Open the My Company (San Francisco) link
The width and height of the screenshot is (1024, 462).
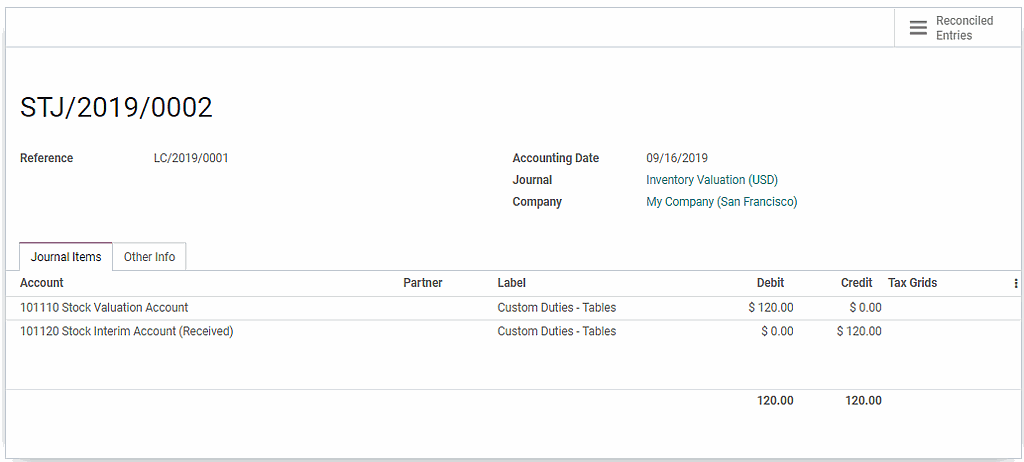click(x=721, y=202)
